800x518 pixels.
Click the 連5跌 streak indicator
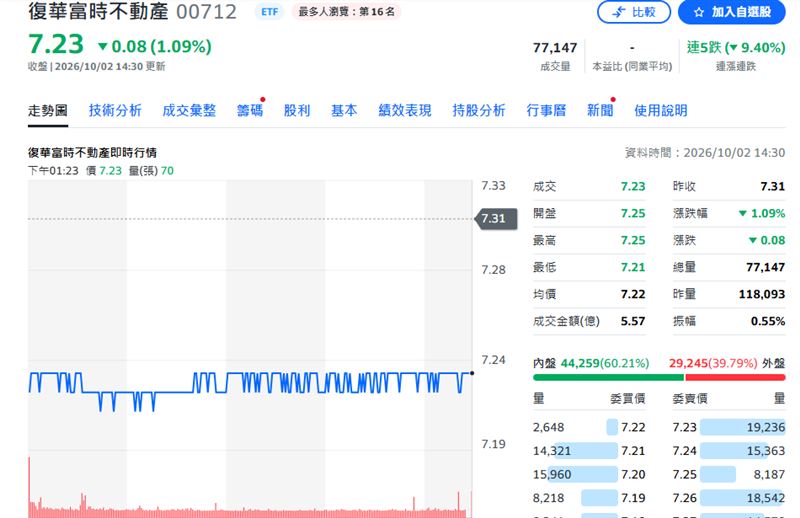736,47
